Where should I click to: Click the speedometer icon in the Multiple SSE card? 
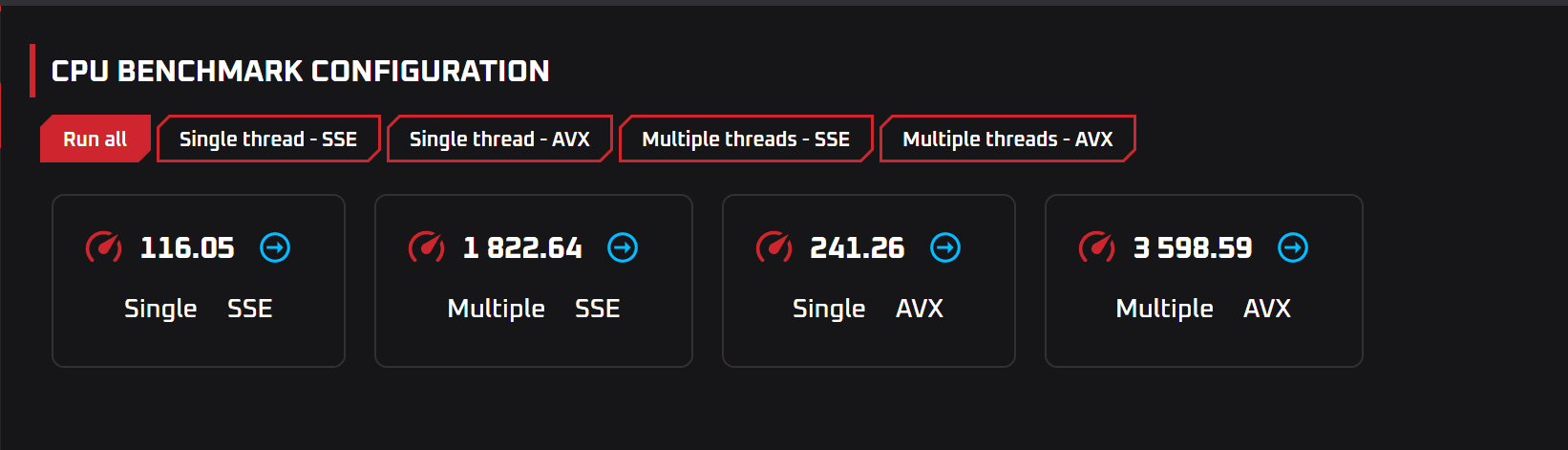coord(426,247)
